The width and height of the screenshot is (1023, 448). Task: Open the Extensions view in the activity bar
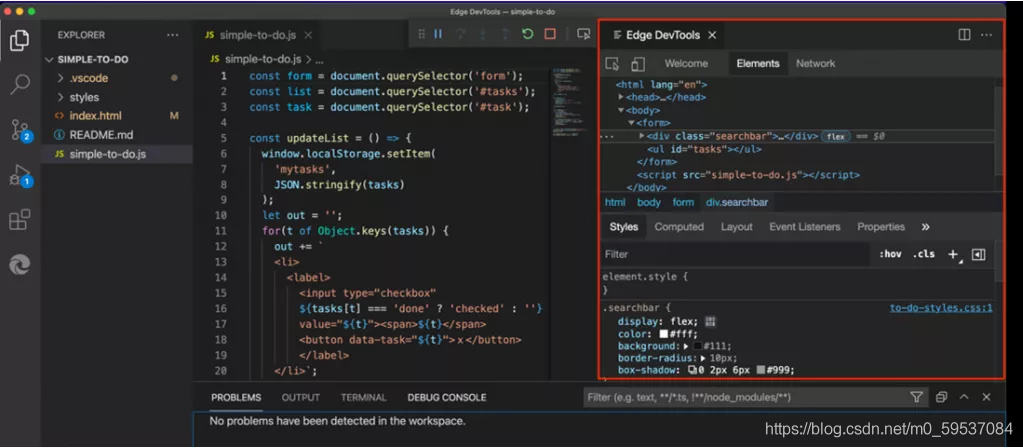click(x=20, y=220)
